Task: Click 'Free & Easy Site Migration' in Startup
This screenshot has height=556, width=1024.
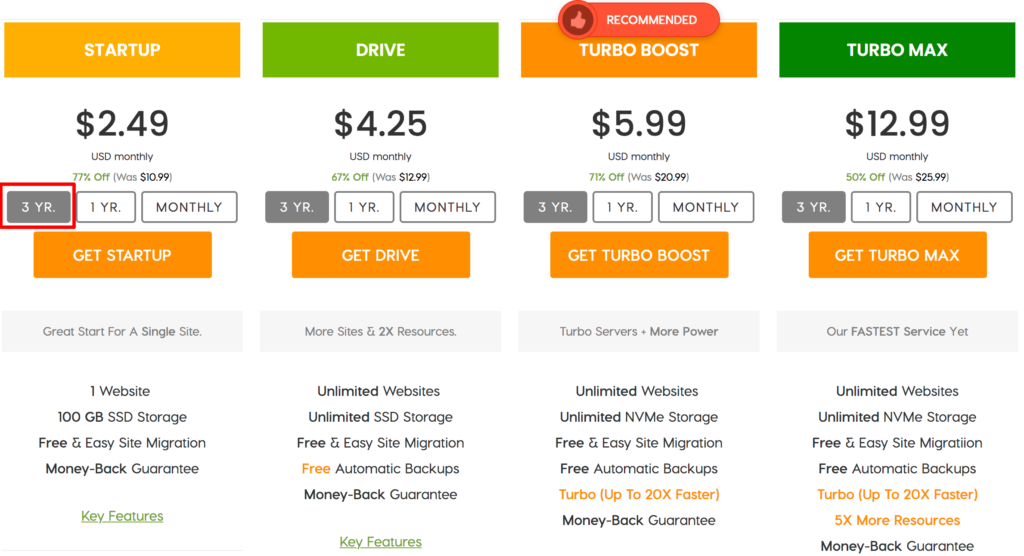Action: coord(122,443)
